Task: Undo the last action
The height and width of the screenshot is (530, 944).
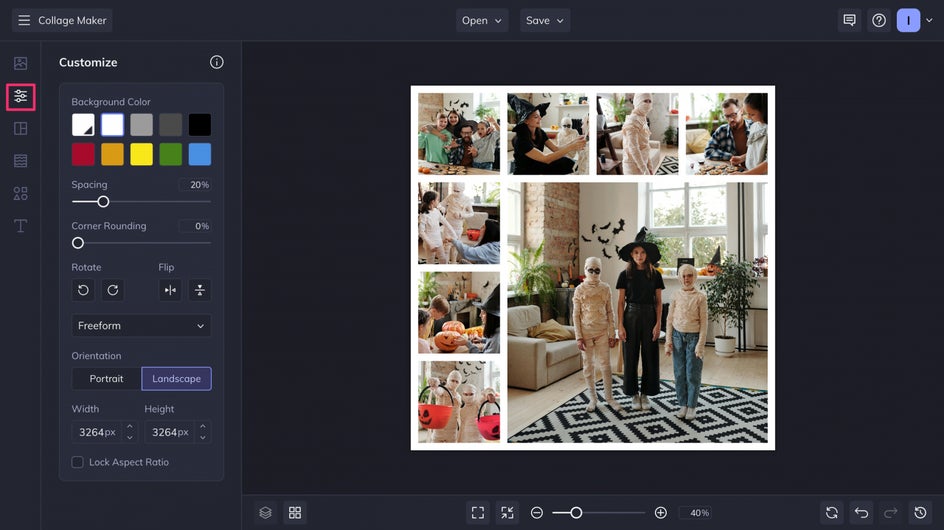Action: tap(862, 513)
